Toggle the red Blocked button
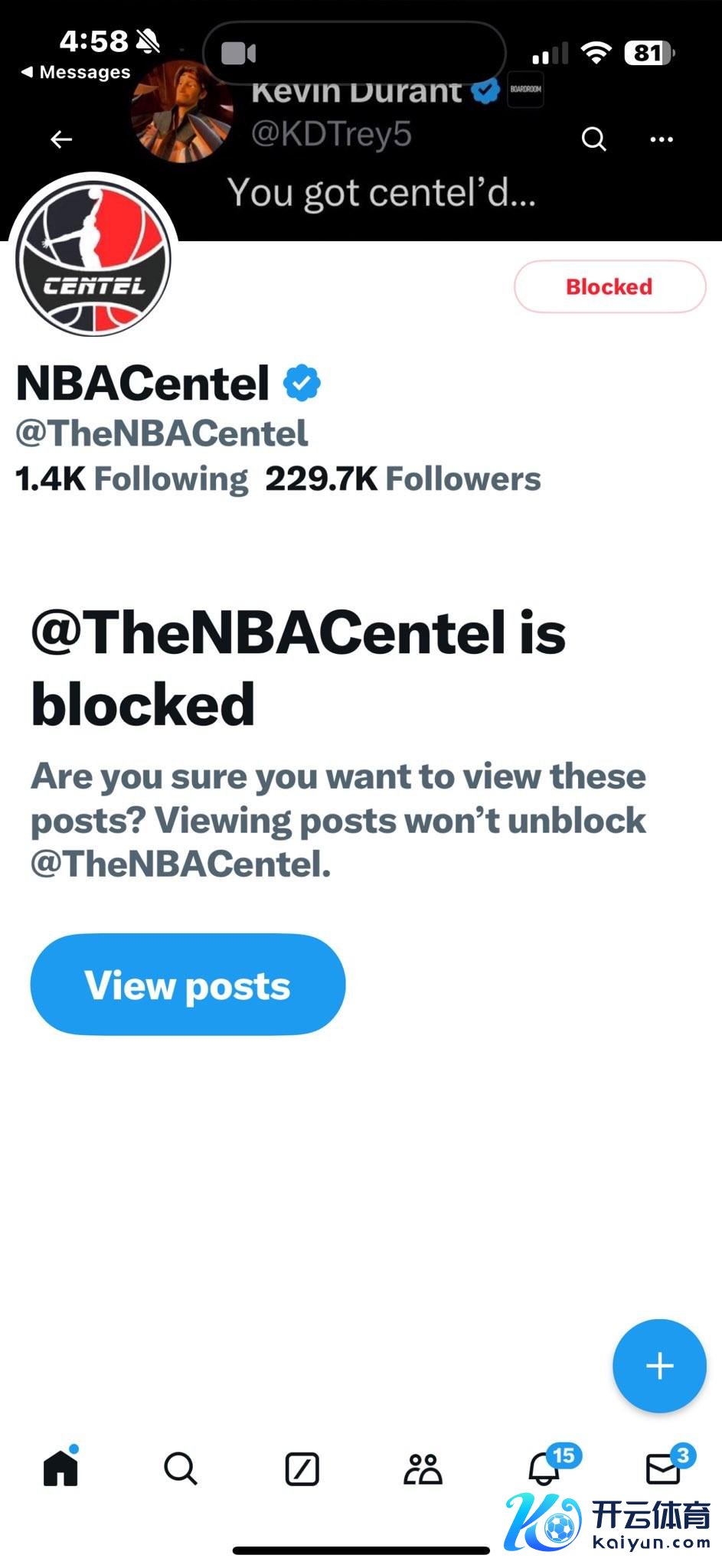The image size is (722, 1568). point(609,287)
